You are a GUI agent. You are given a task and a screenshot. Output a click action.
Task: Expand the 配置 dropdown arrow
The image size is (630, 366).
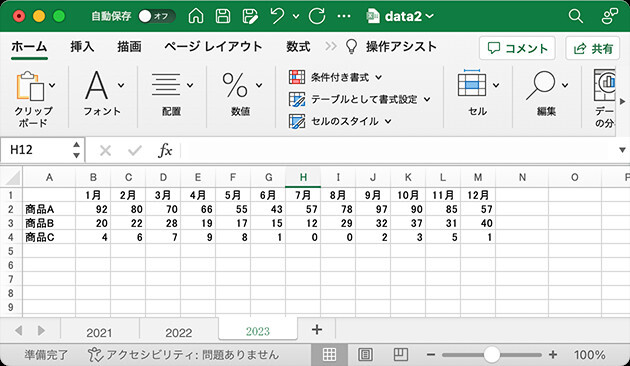pos(190,85)
